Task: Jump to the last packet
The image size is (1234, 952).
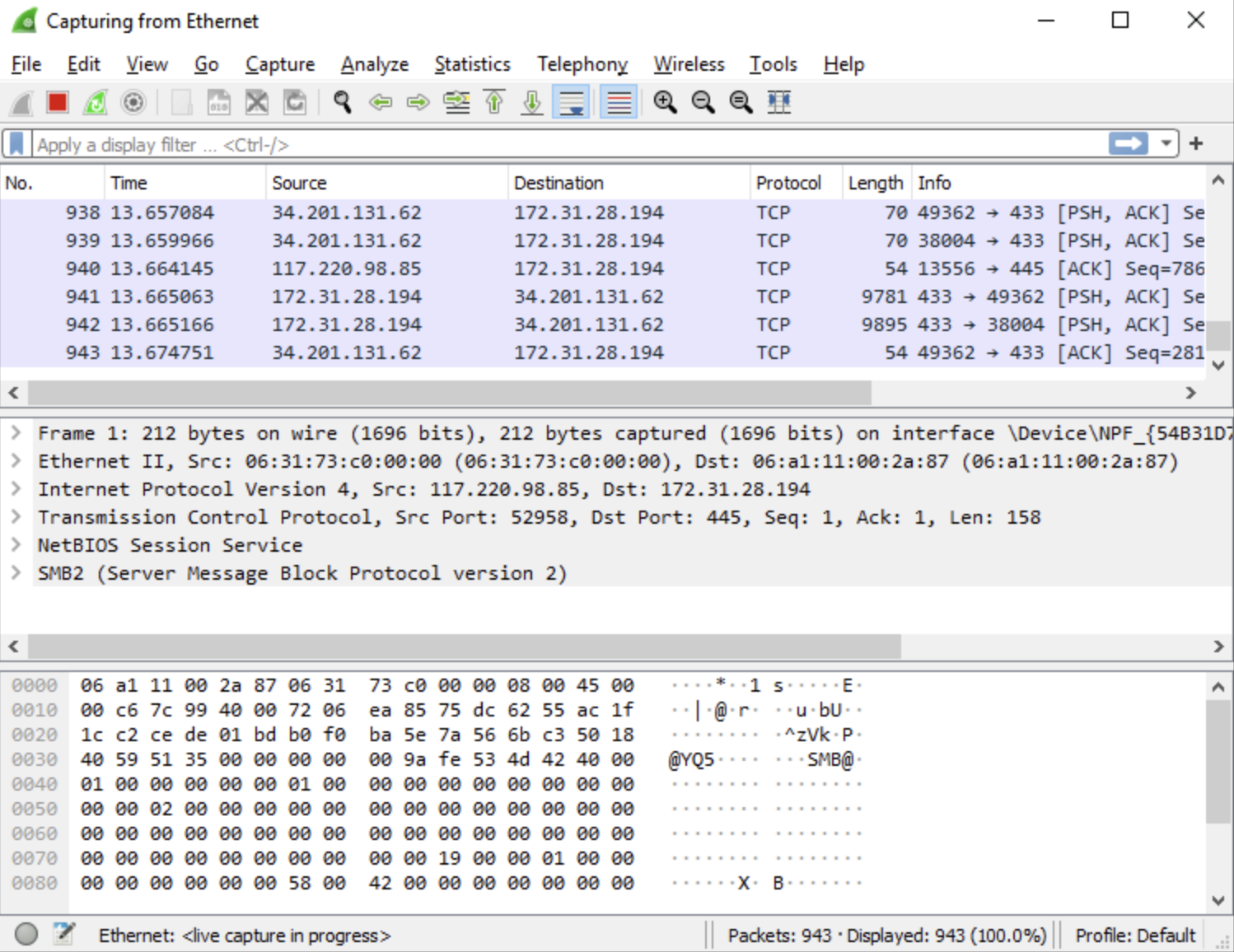Action: pos(532,102)
